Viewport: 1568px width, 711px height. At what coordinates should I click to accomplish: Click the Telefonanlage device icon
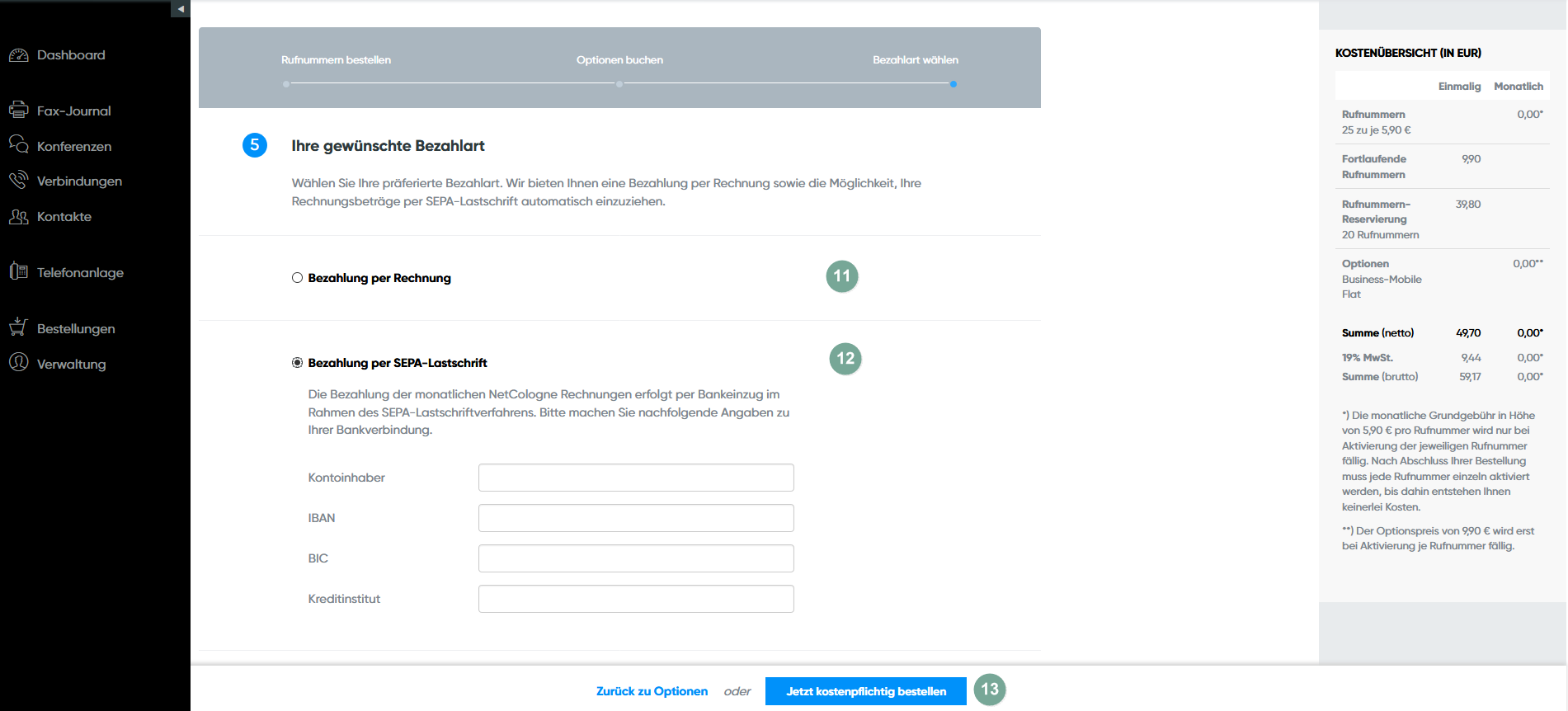[x=18, y=271]
